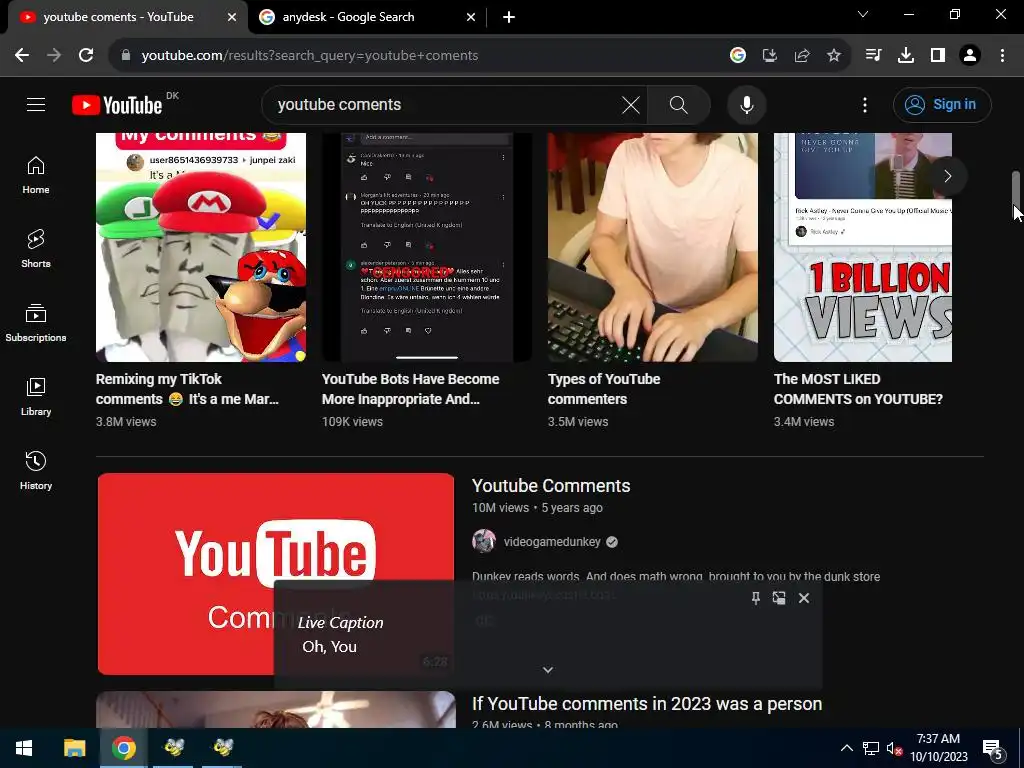Screen dimensions: 1024x768
Task: Open Subscriptions in sidebar
Action: [36, 323]
